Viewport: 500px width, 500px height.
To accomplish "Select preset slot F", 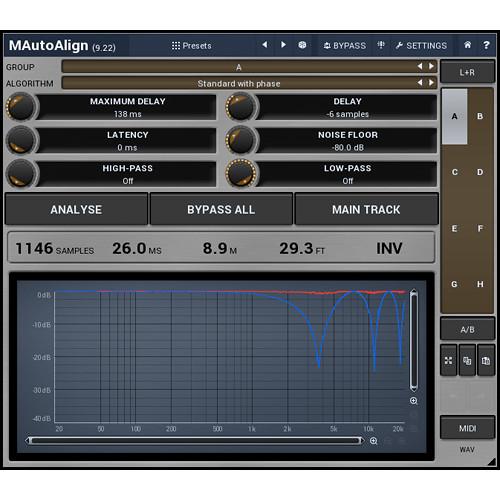I will (x=480, y=228).
